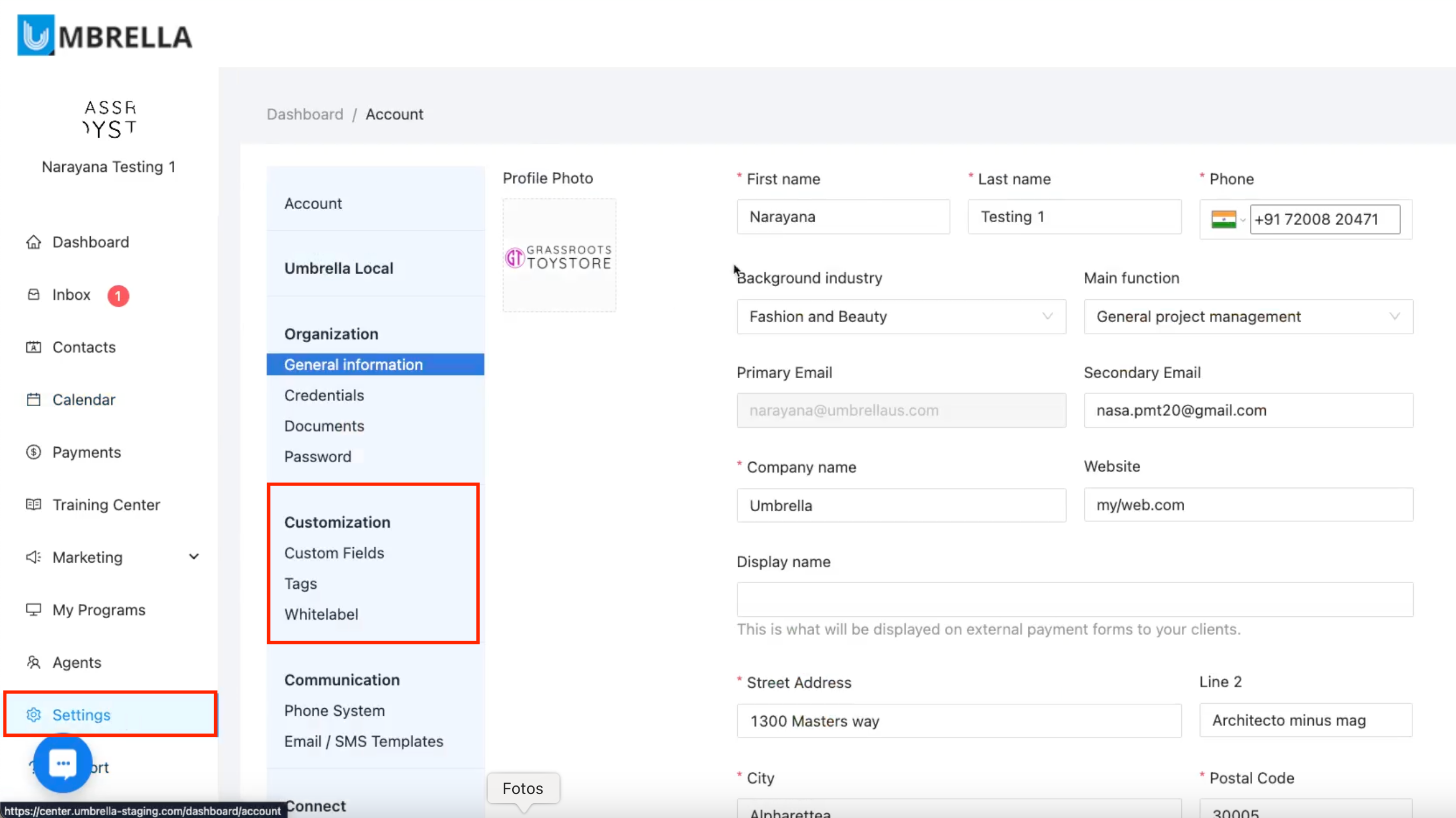Open the Inbox envelope icon
Viewport: 1456px width, 818px height.
click(34, 295)
